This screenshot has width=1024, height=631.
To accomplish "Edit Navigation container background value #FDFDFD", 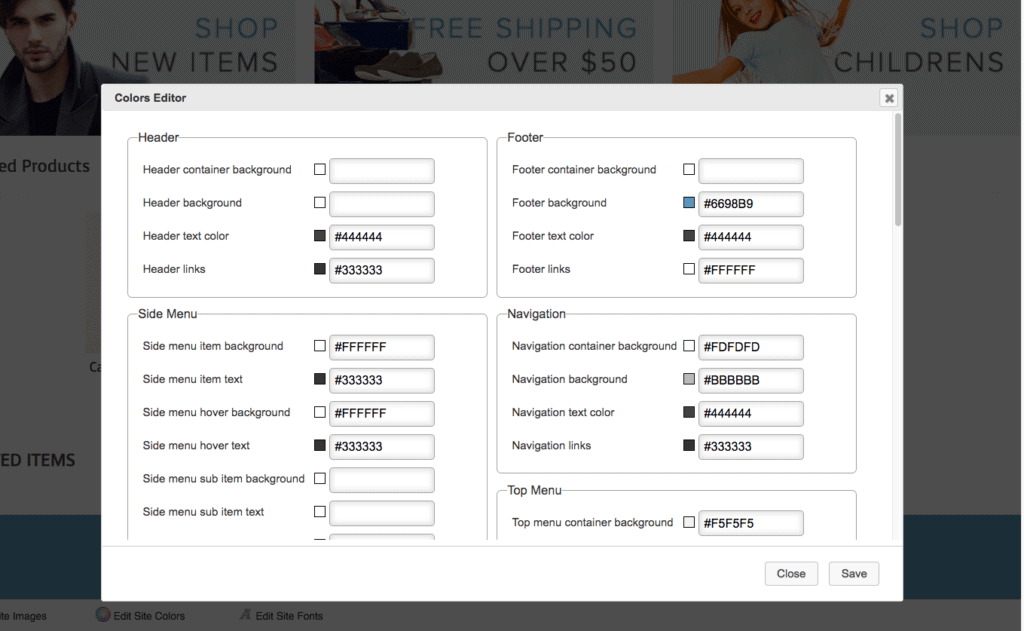I will tap(750, 347).
